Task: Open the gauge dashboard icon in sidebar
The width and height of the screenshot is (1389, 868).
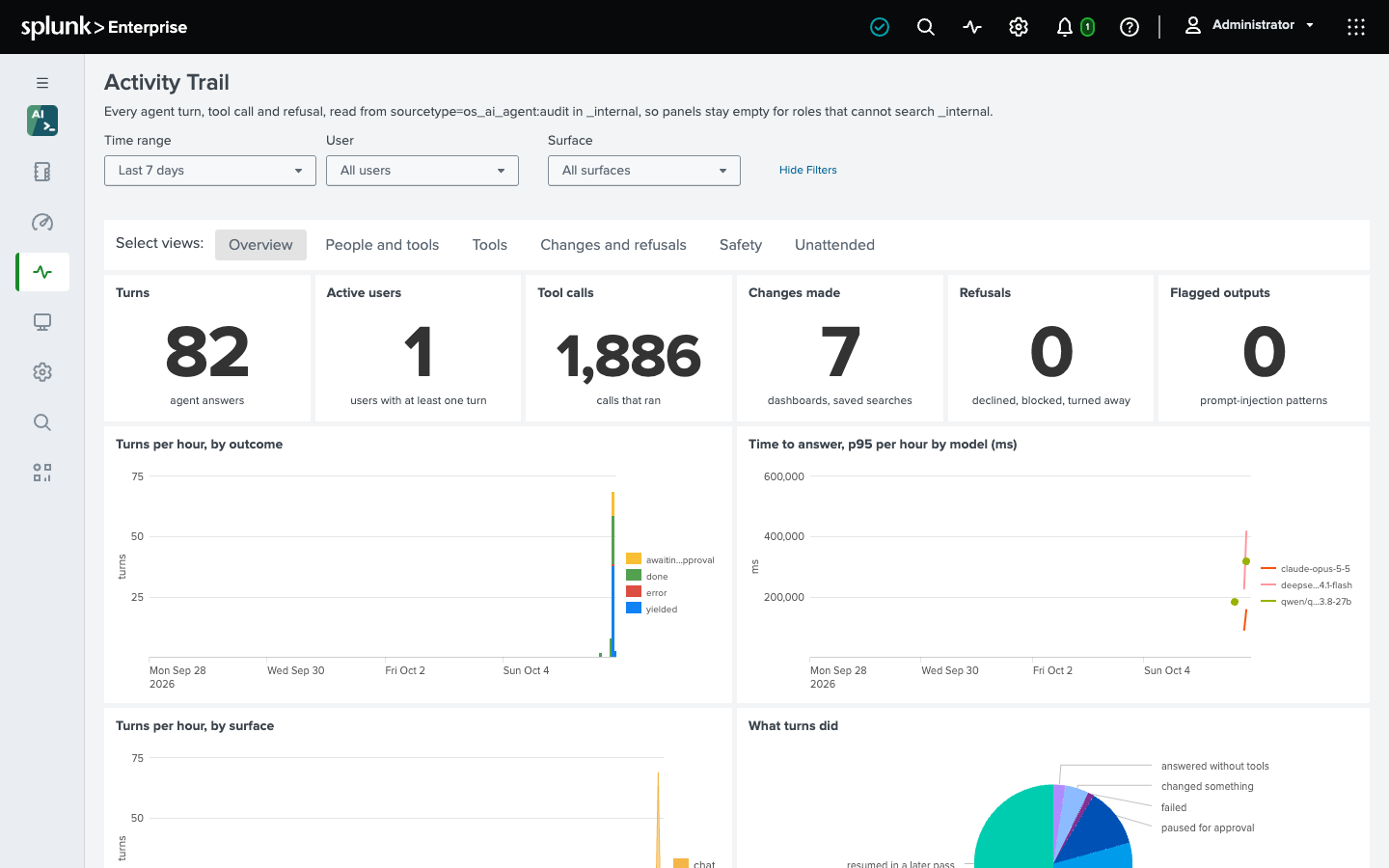Action: pos(42,222)
